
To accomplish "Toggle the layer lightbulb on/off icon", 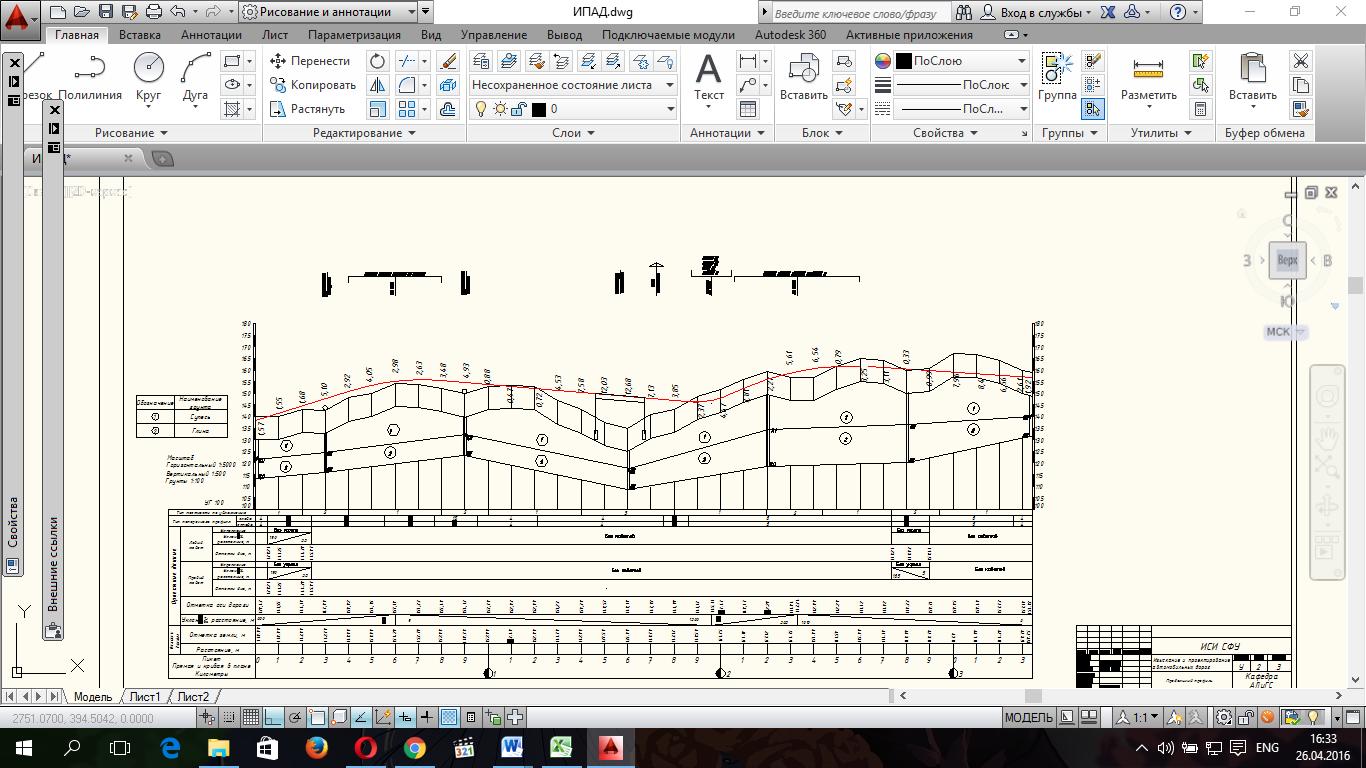I will click(480, 109).
